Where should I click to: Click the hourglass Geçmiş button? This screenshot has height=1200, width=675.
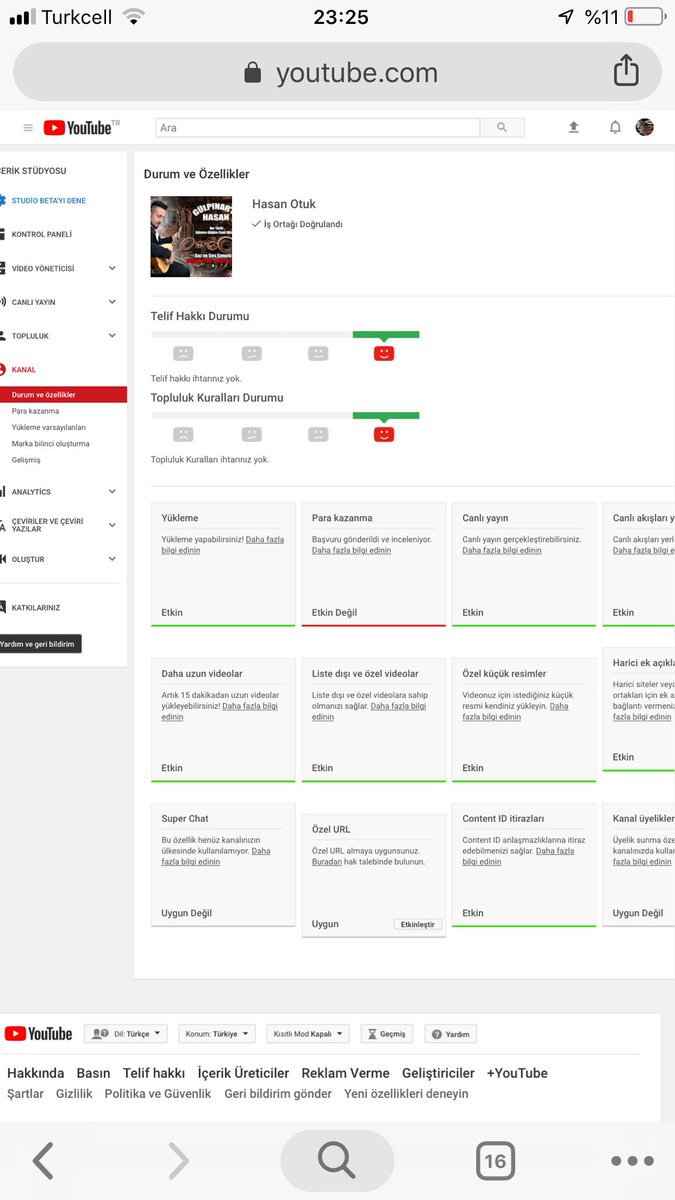(386, 1034)
